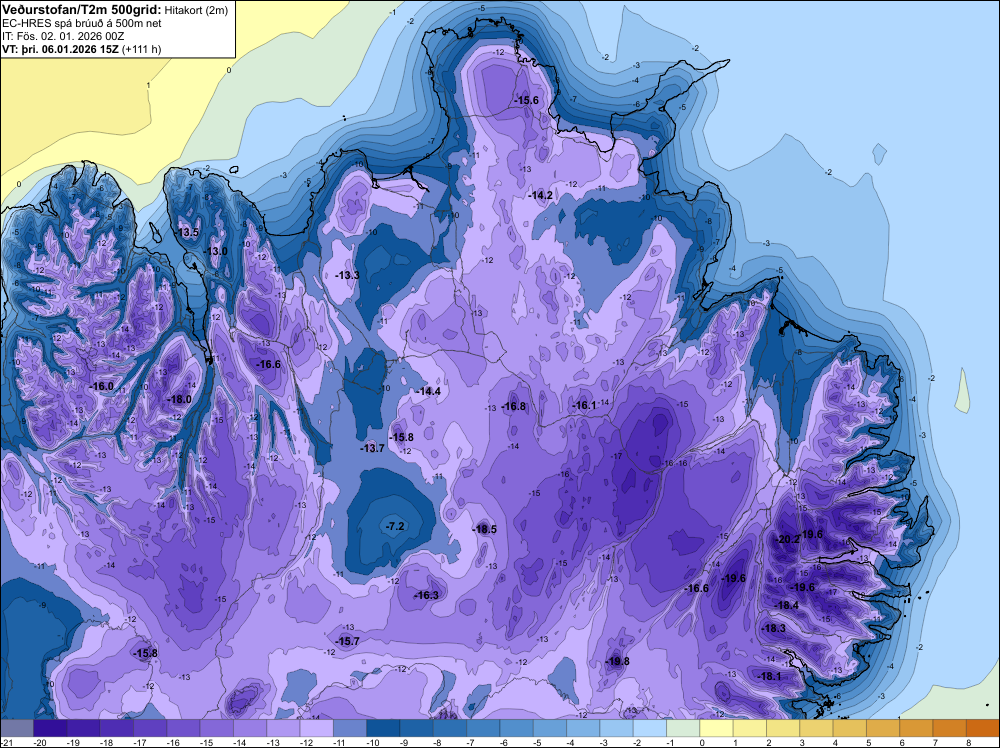This screenshot has height=748, width=1000.
Task: Click the valid time 'VT: þri. 06.01.2026 15Z'
Action: point(61,49)
